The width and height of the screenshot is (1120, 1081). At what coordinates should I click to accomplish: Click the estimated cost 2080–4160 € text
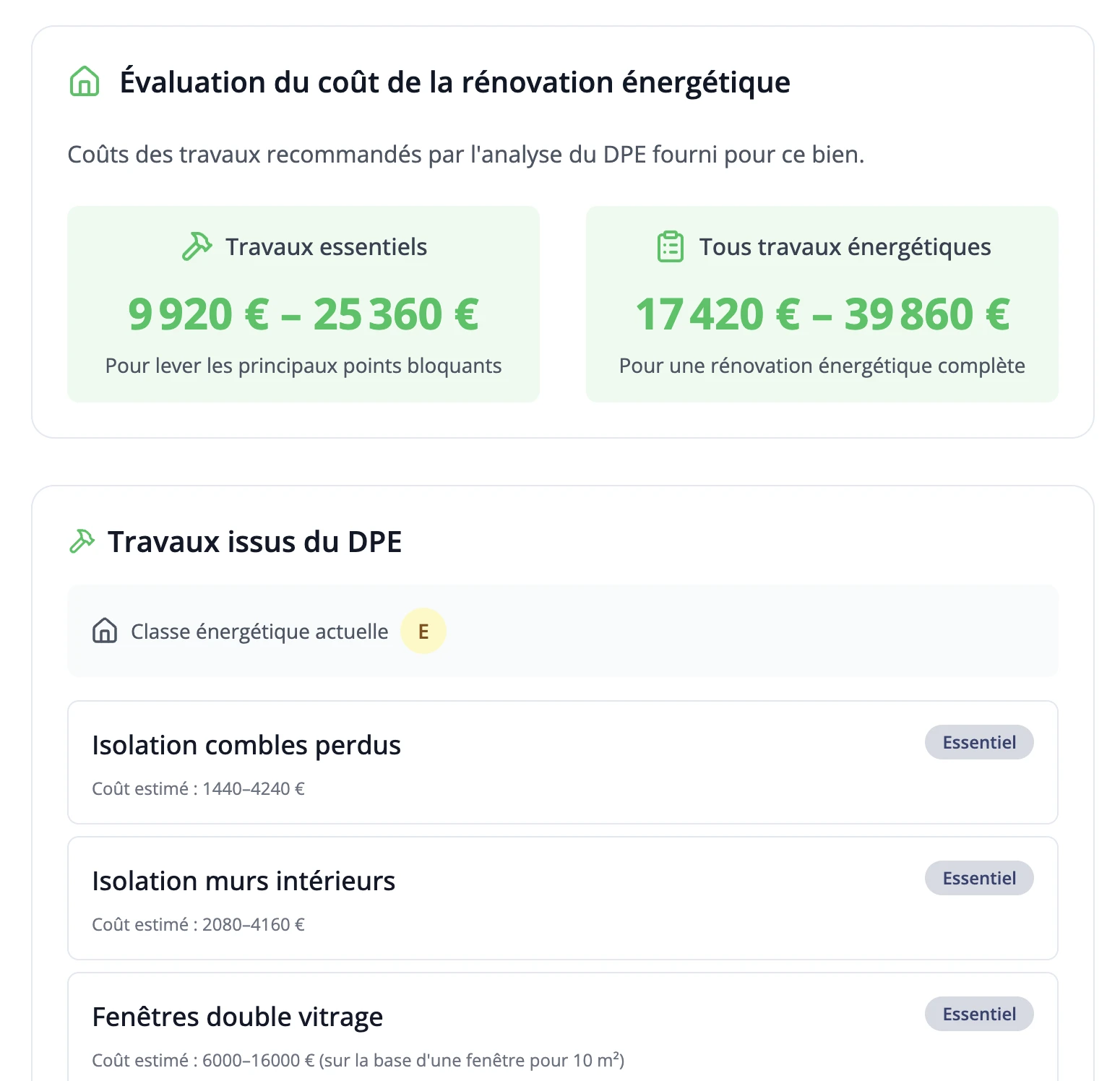pos(199,924)
